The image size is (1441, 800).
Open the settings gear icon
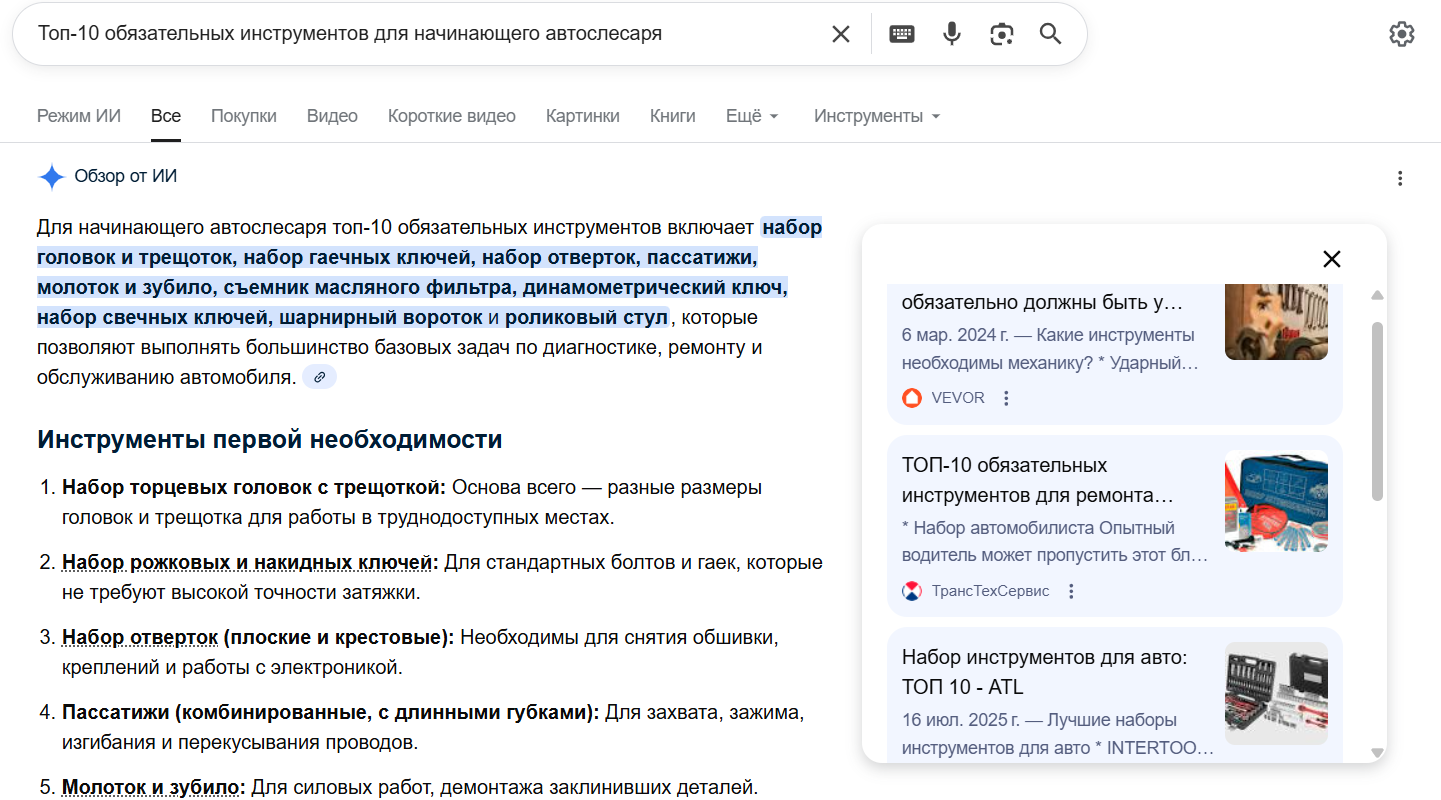tap(1402, 34)
